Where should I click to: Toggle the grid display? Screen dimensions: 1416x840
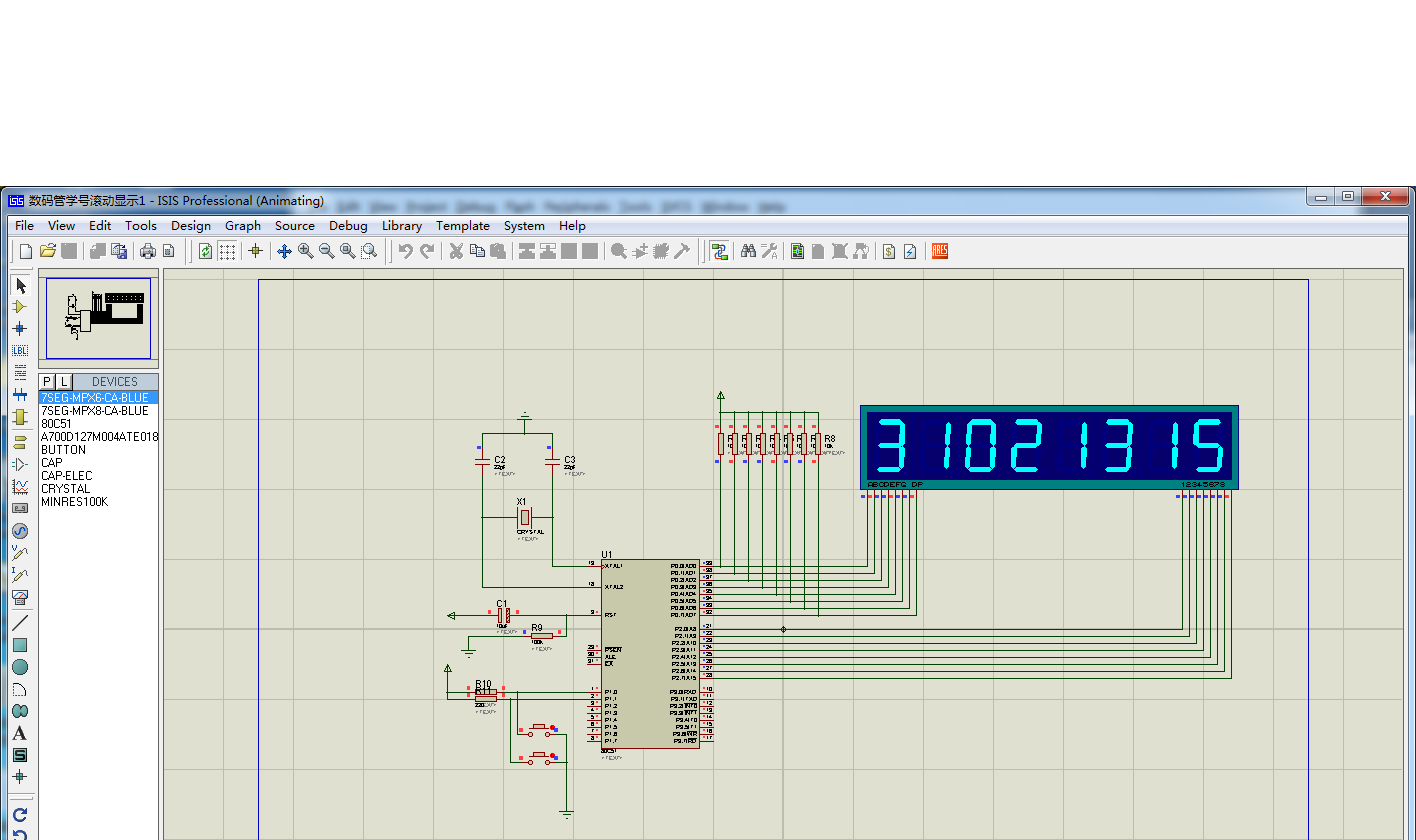[x=228, y=251]
